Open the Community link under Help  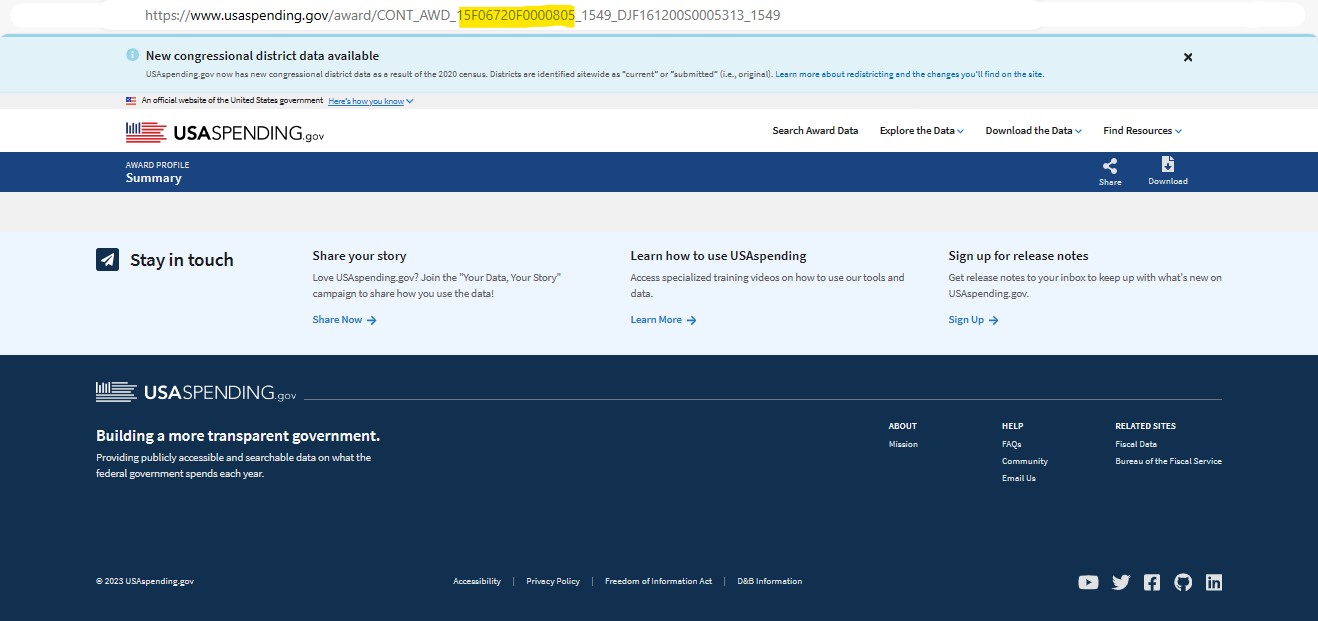coord(1025,461)
